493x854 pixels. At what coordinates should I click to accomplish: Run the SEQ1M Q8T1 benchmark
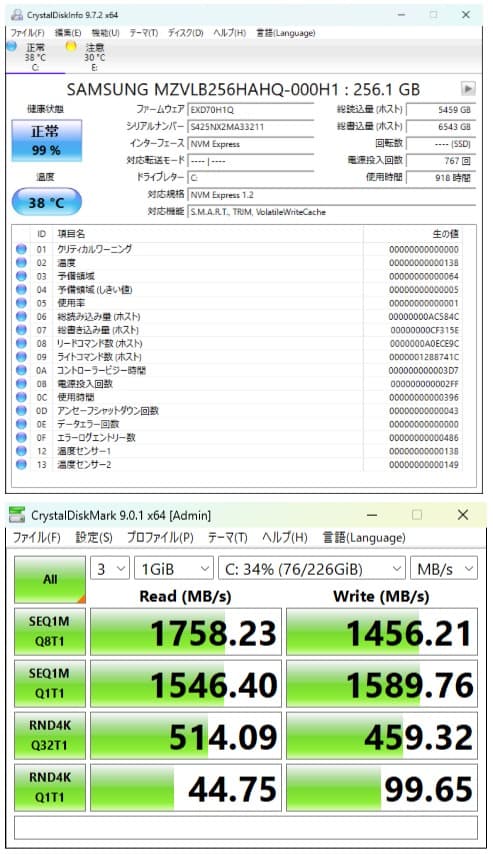pos(50,632)
